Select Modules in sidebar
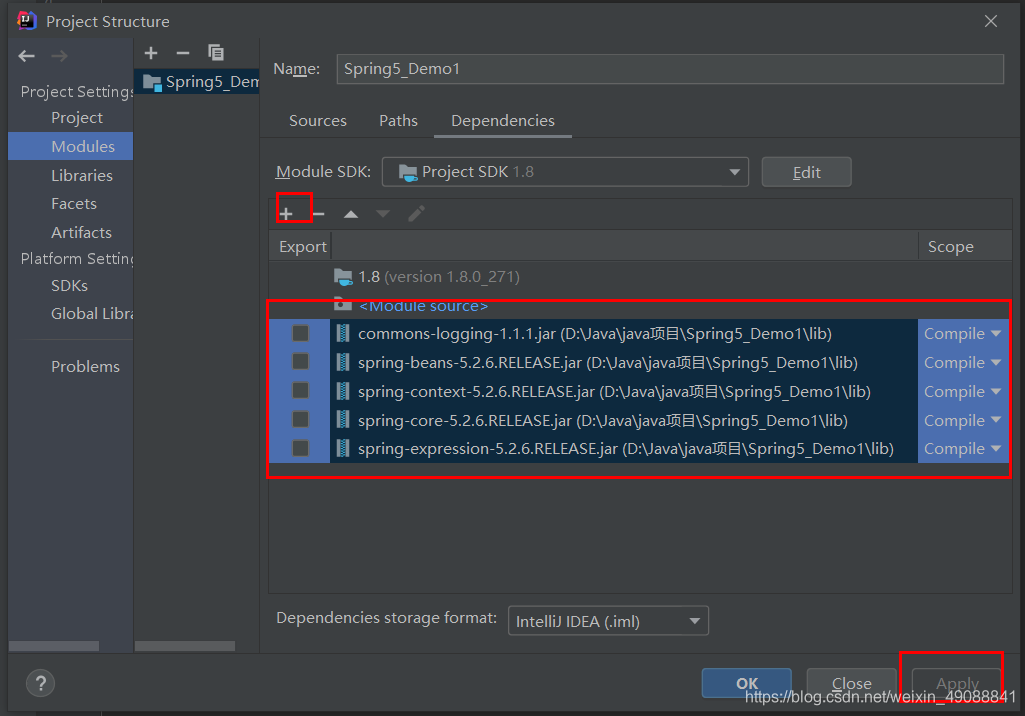This screenshot has height=716, width=1025. point(71,146)
